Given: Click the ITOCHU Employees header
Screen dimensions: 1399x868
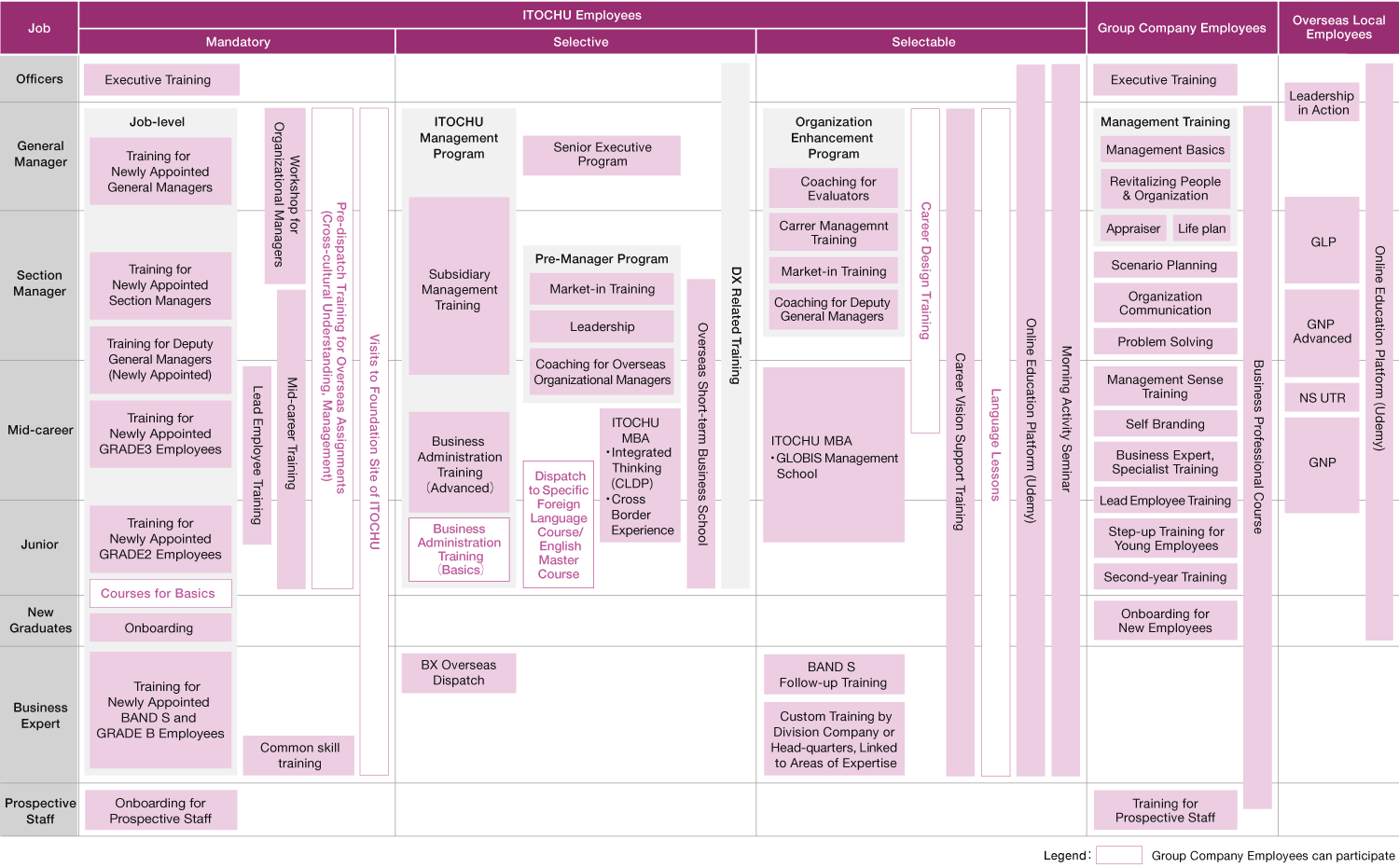Looking at the screenshot, I should pyautogui.click(x=582, y=15).
